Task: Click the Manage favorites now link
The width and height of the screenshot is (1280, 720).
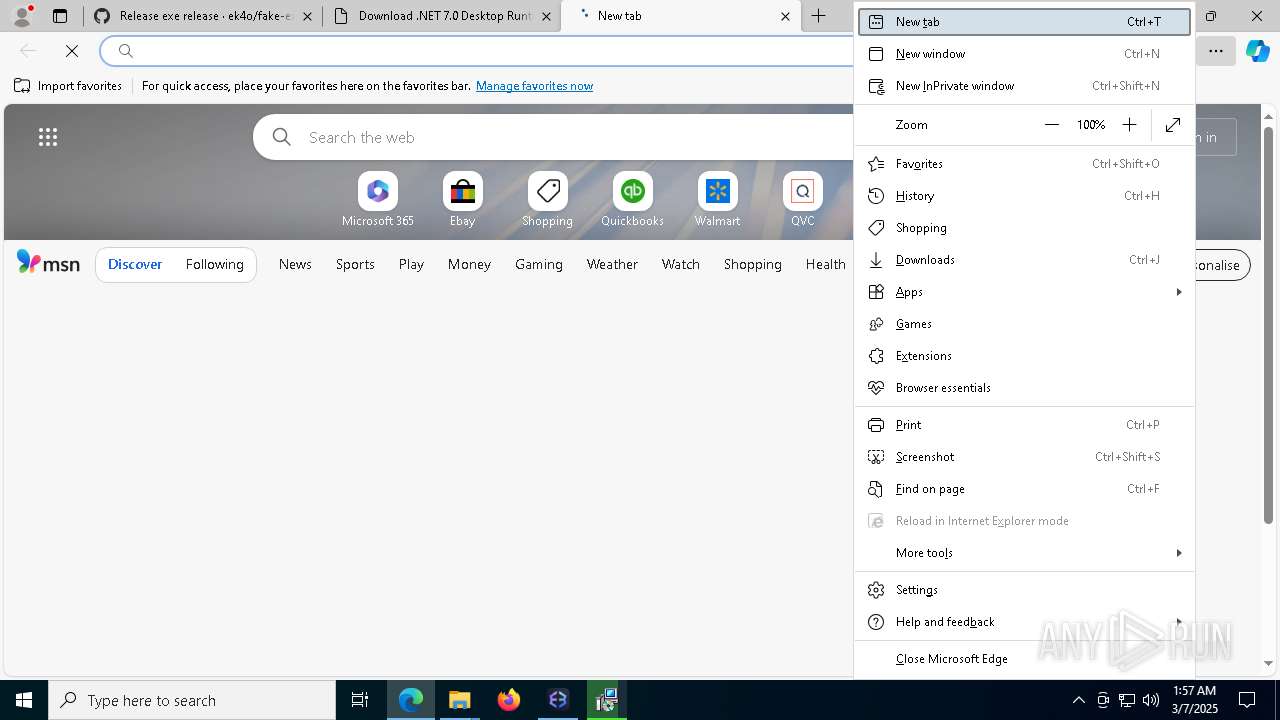Action: 534,86
